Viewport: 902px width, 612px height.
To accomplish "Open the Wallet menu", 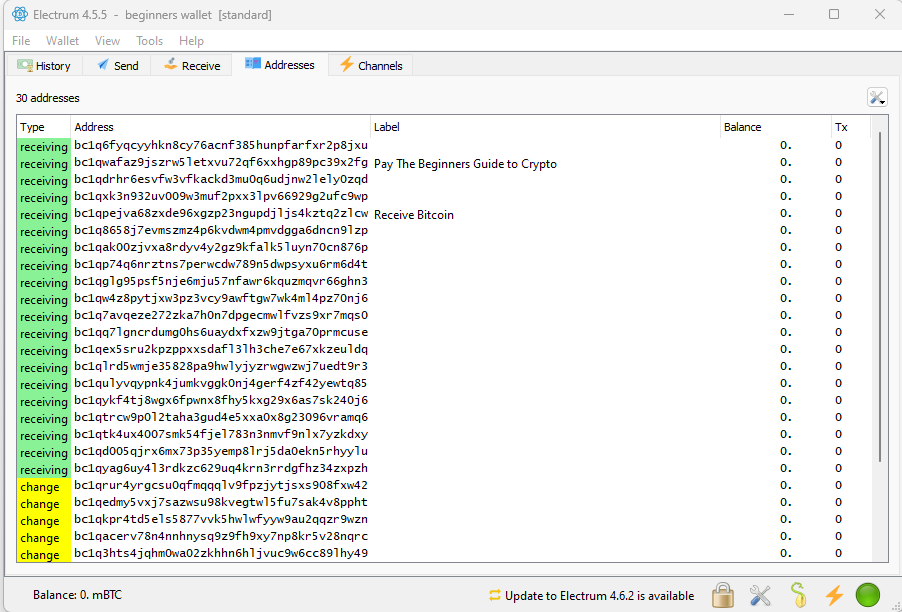I will [x=62, y=41].
